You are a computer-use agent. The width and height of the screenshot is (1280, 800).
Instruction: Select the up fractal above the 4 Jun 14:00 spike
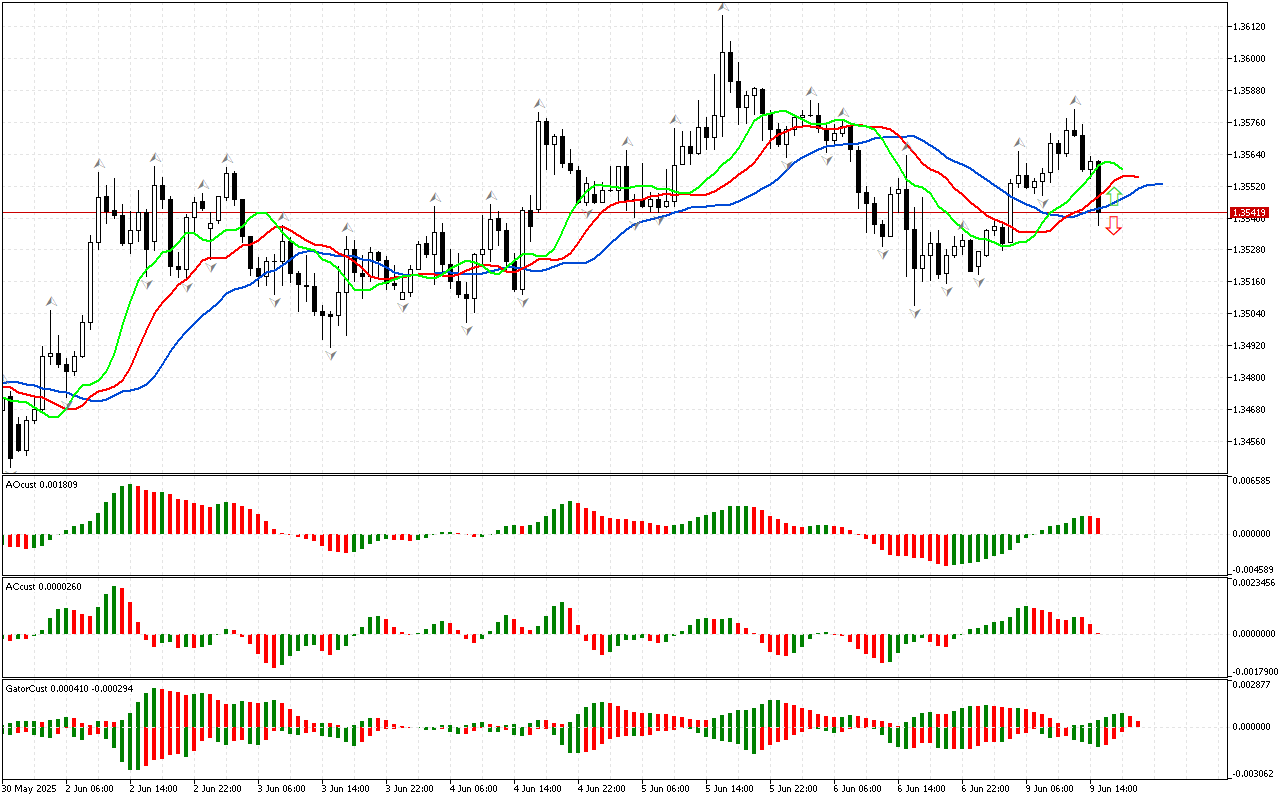(540, 103)
